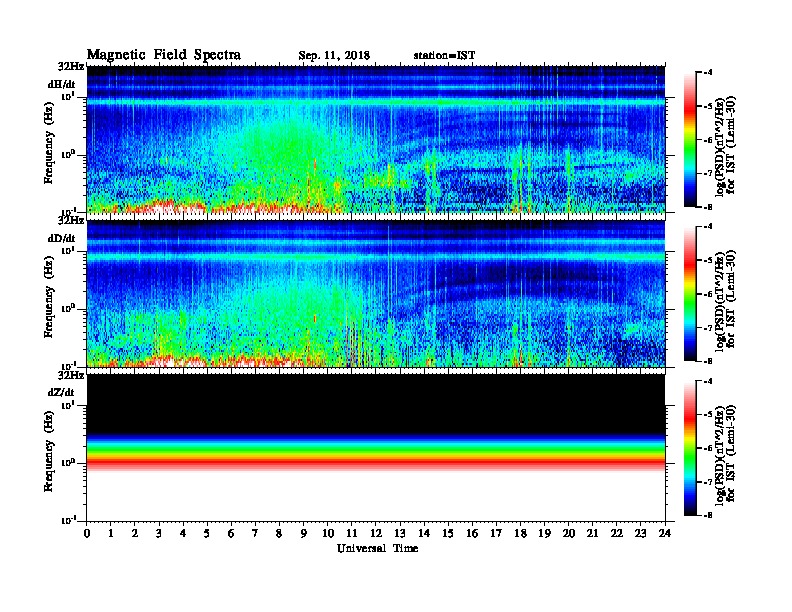Click the "19" tick on Universal Time axis
The width and height of the screenshot is (792, 612).
544,534
